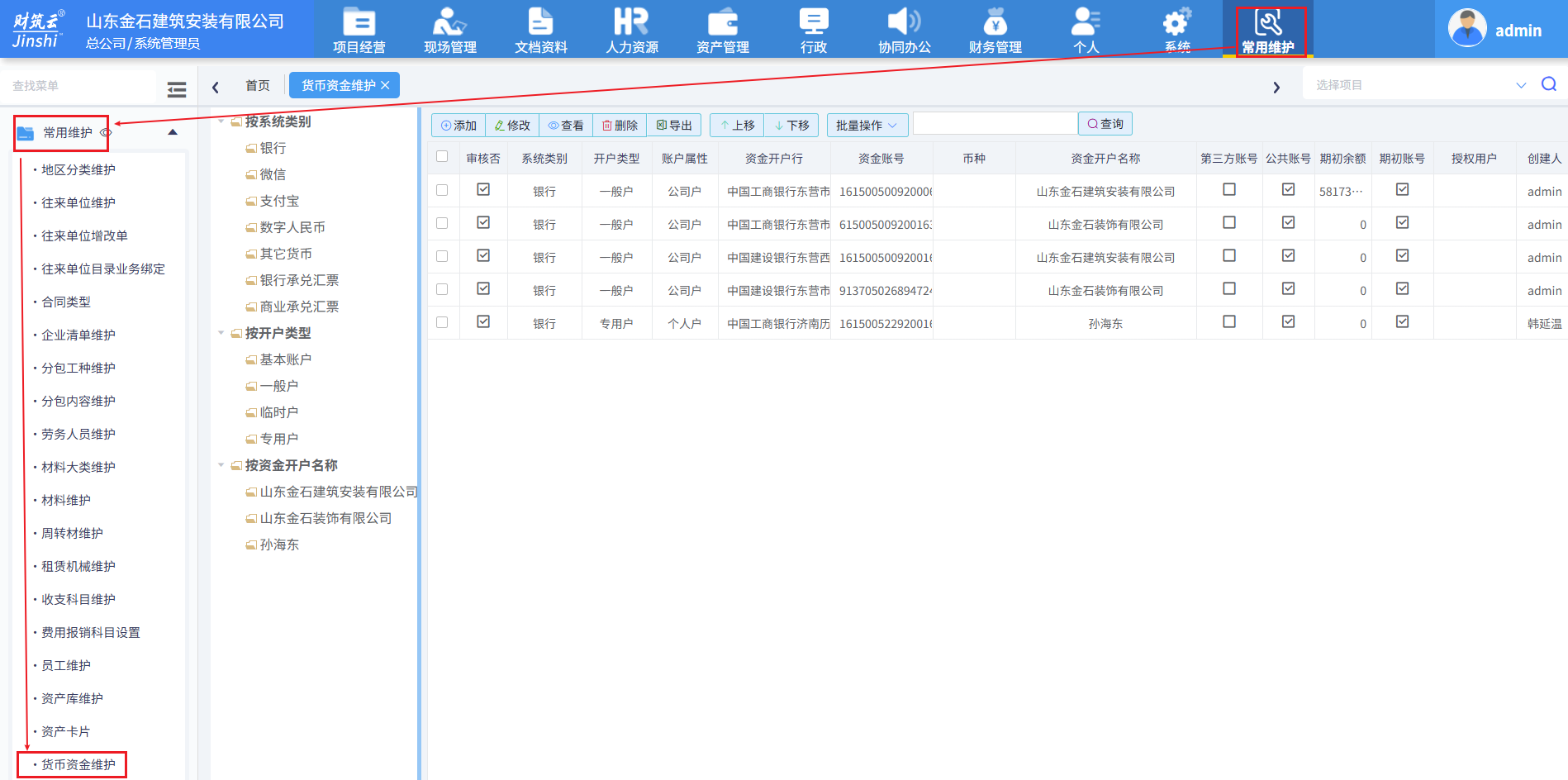
Task: Select the row checkbox for account 161500500920000
Action: click(x=442, y=190)
